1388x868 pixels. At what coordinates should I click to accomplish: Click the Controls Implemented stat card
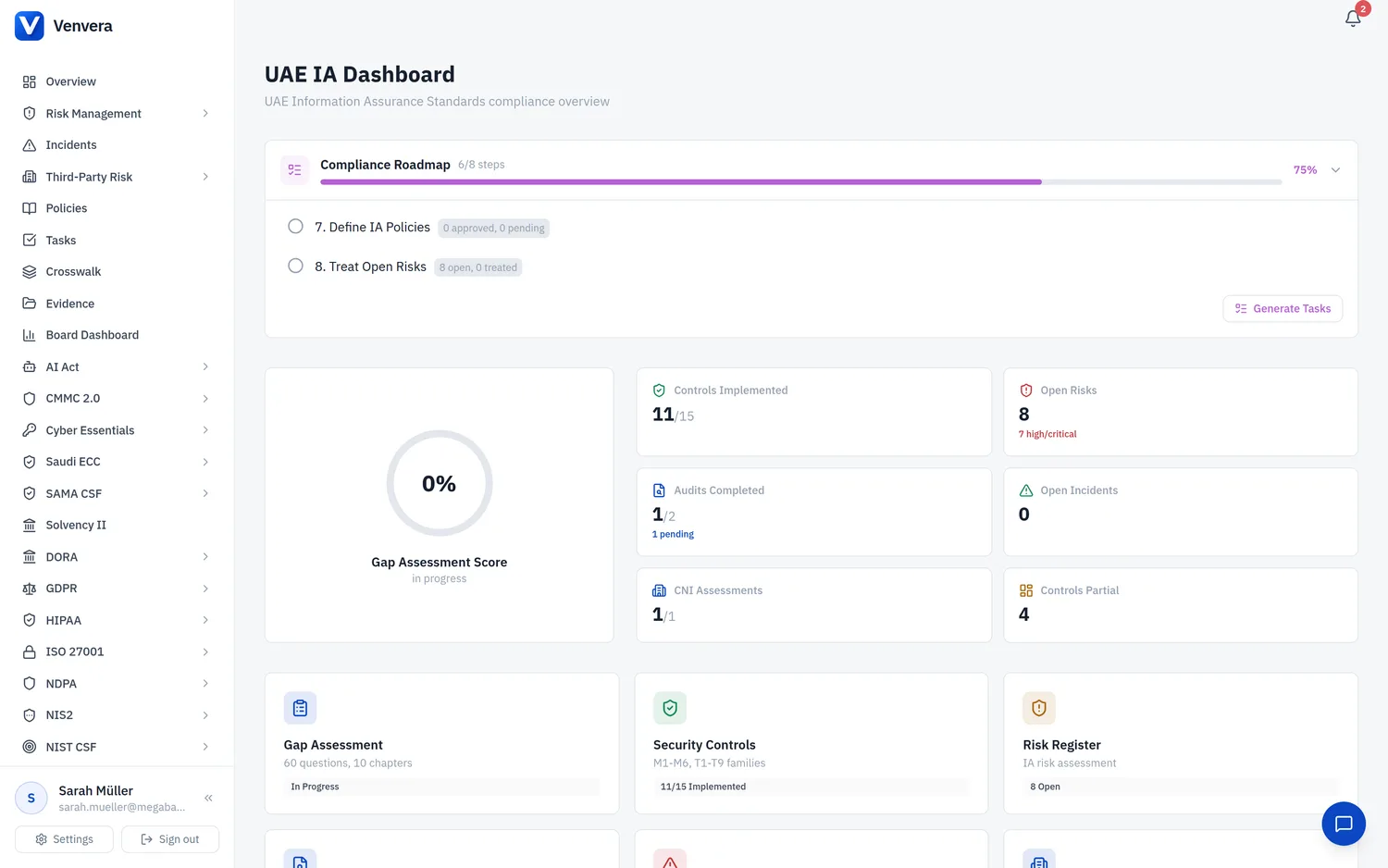pyautogui.click(x=814, y=412)
